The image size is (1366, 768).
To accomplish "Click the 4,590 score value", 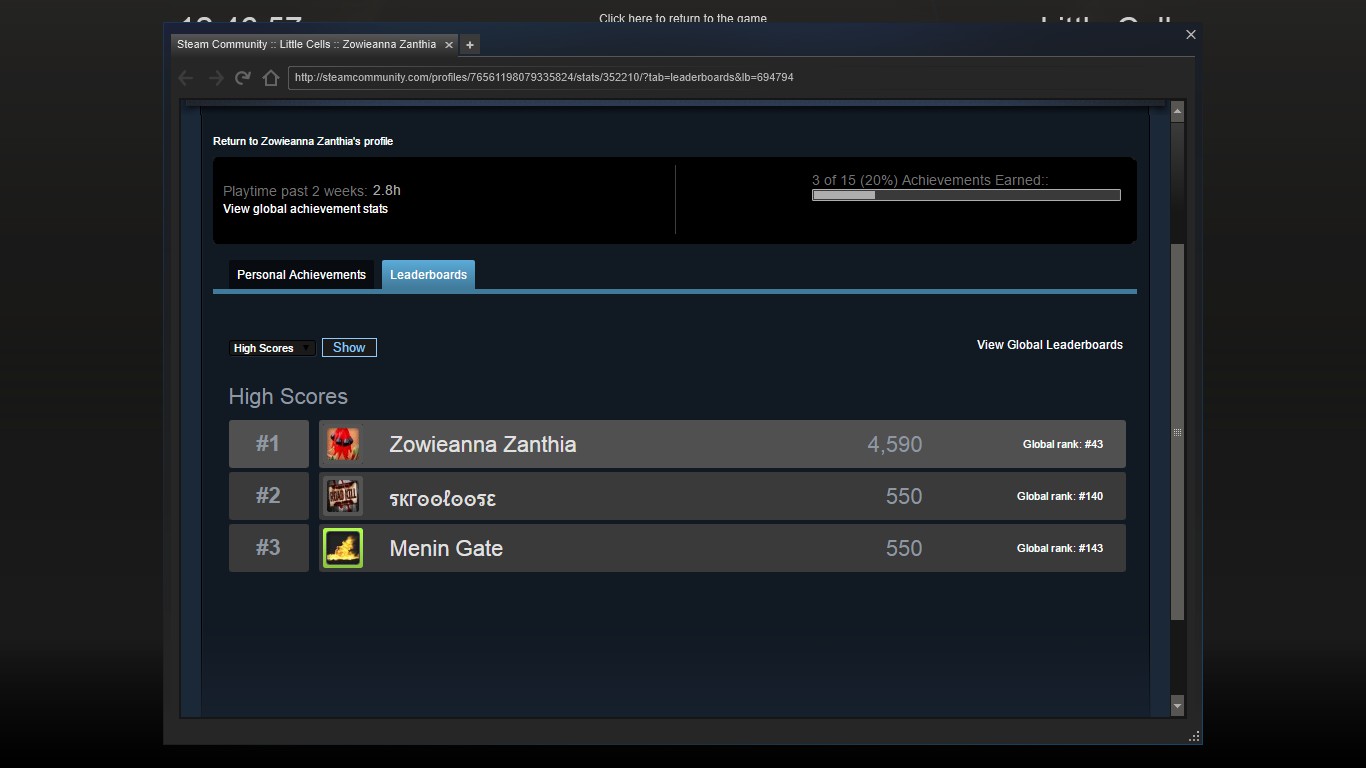I will click(x=895, y=444).
